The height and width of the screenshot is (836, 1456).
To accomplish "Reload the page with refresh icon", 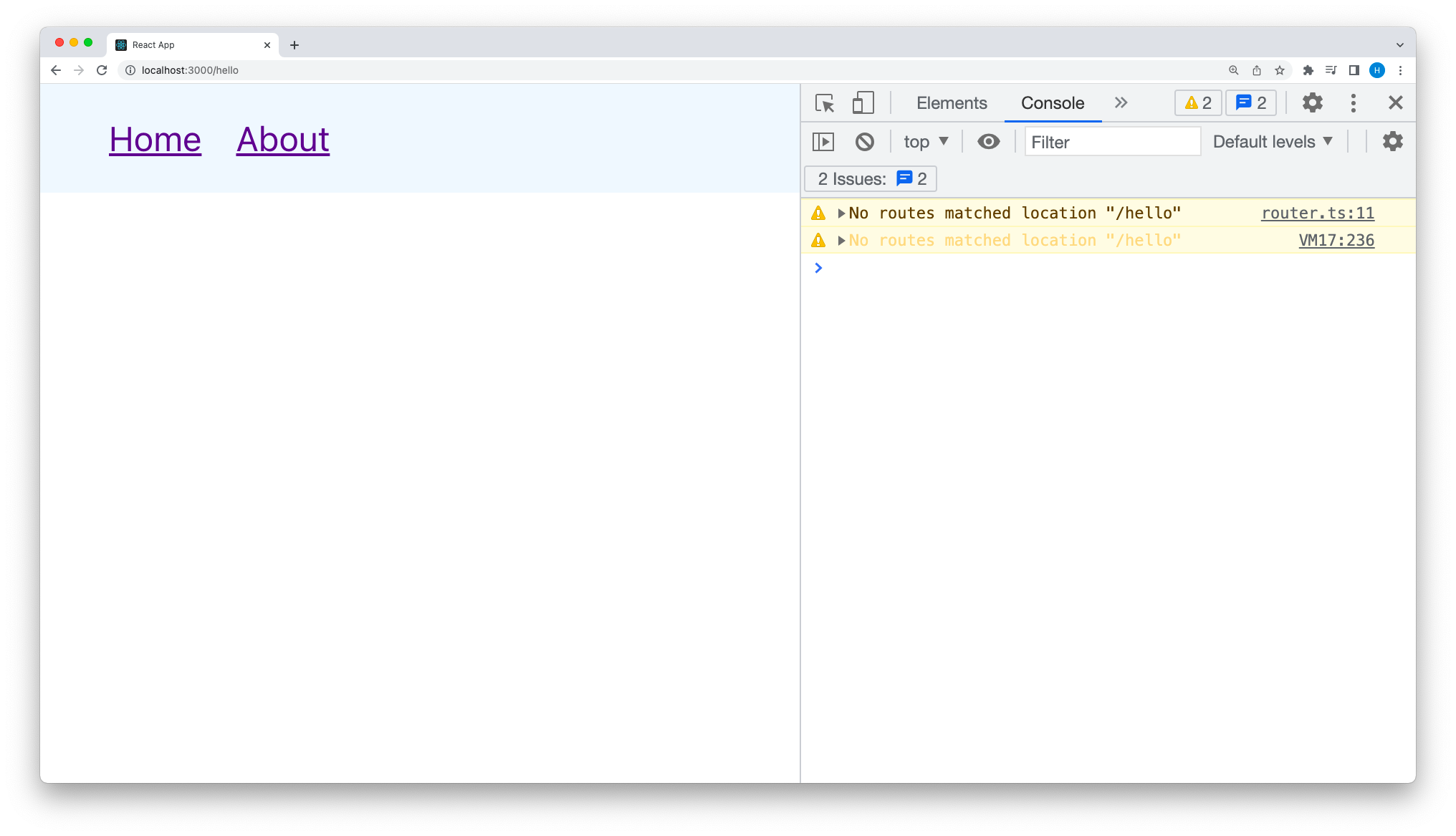I will coord(102,70).
